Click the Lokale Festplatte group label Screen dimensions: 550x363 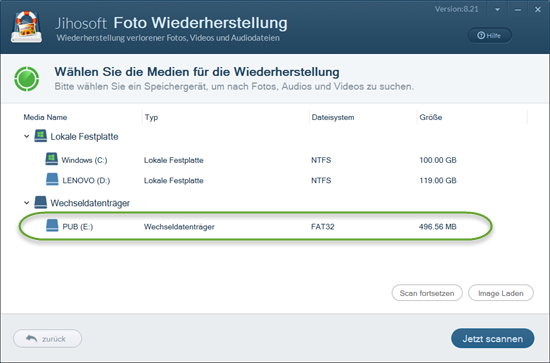(x=84, y=136)
